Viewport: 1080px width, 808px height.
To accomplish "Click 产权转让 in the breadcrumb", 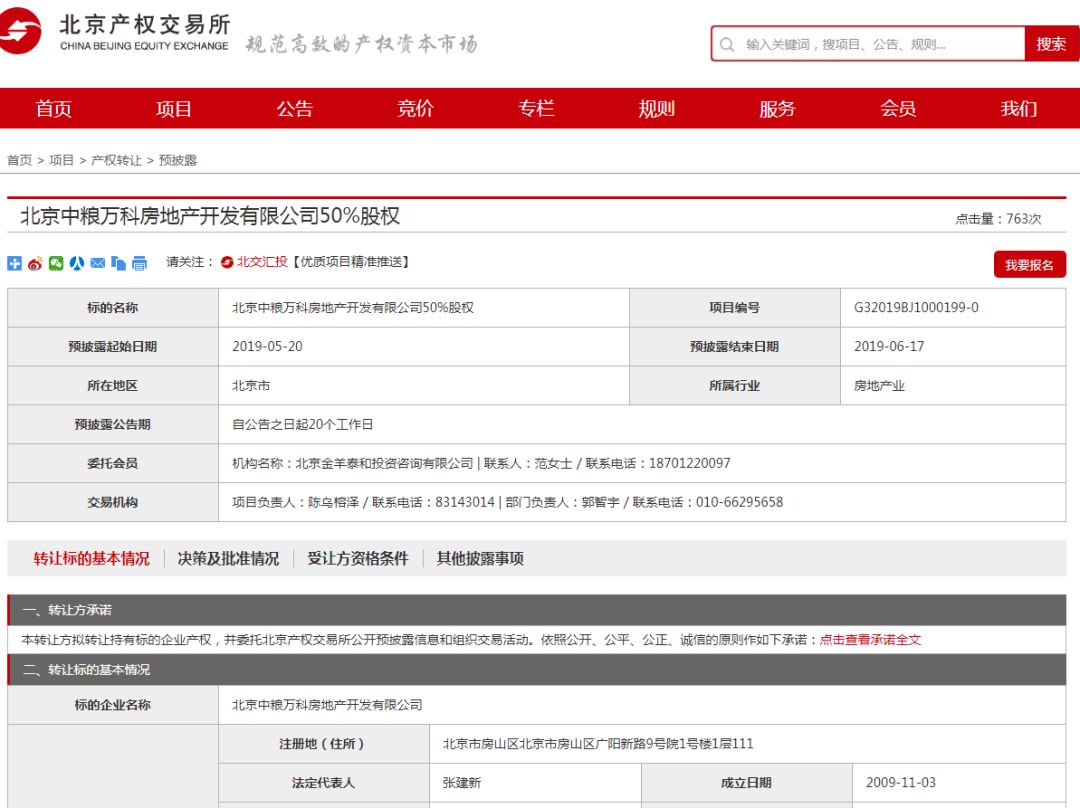I will click(116, 160).
